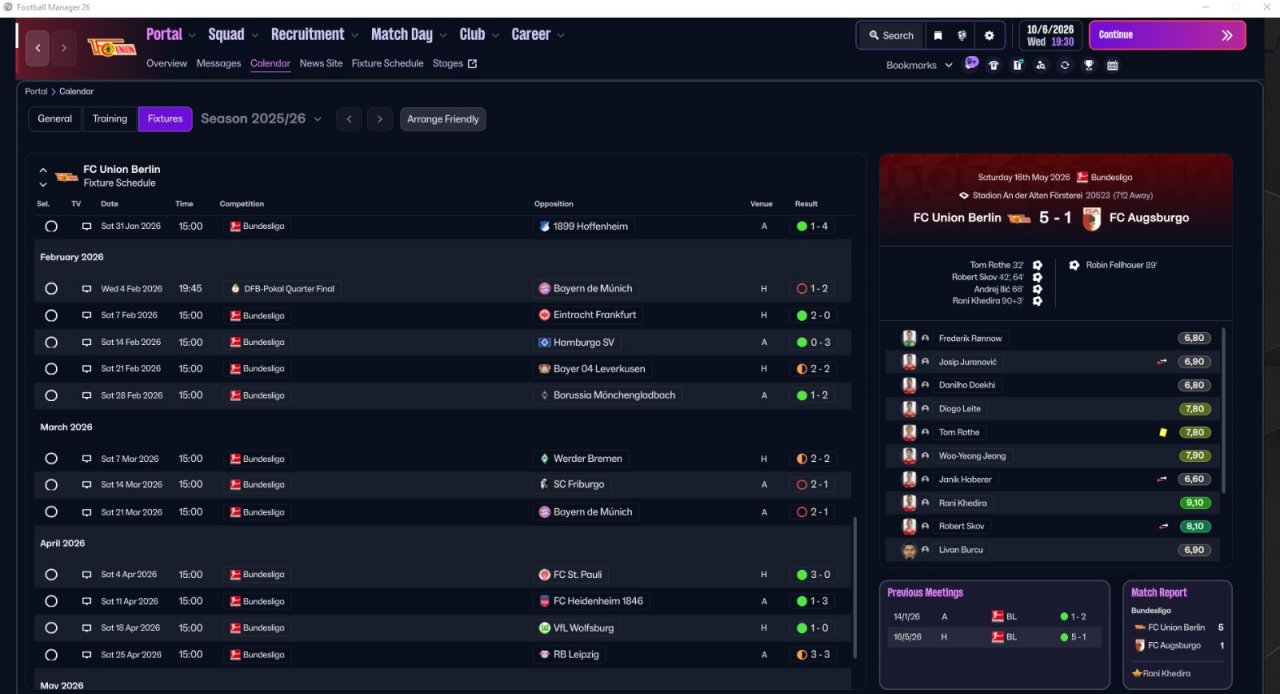Viewport: 1280px width, 694px height.
Task: Collapse the FC Union Berlin fixture schedule section
Action: 43,170
